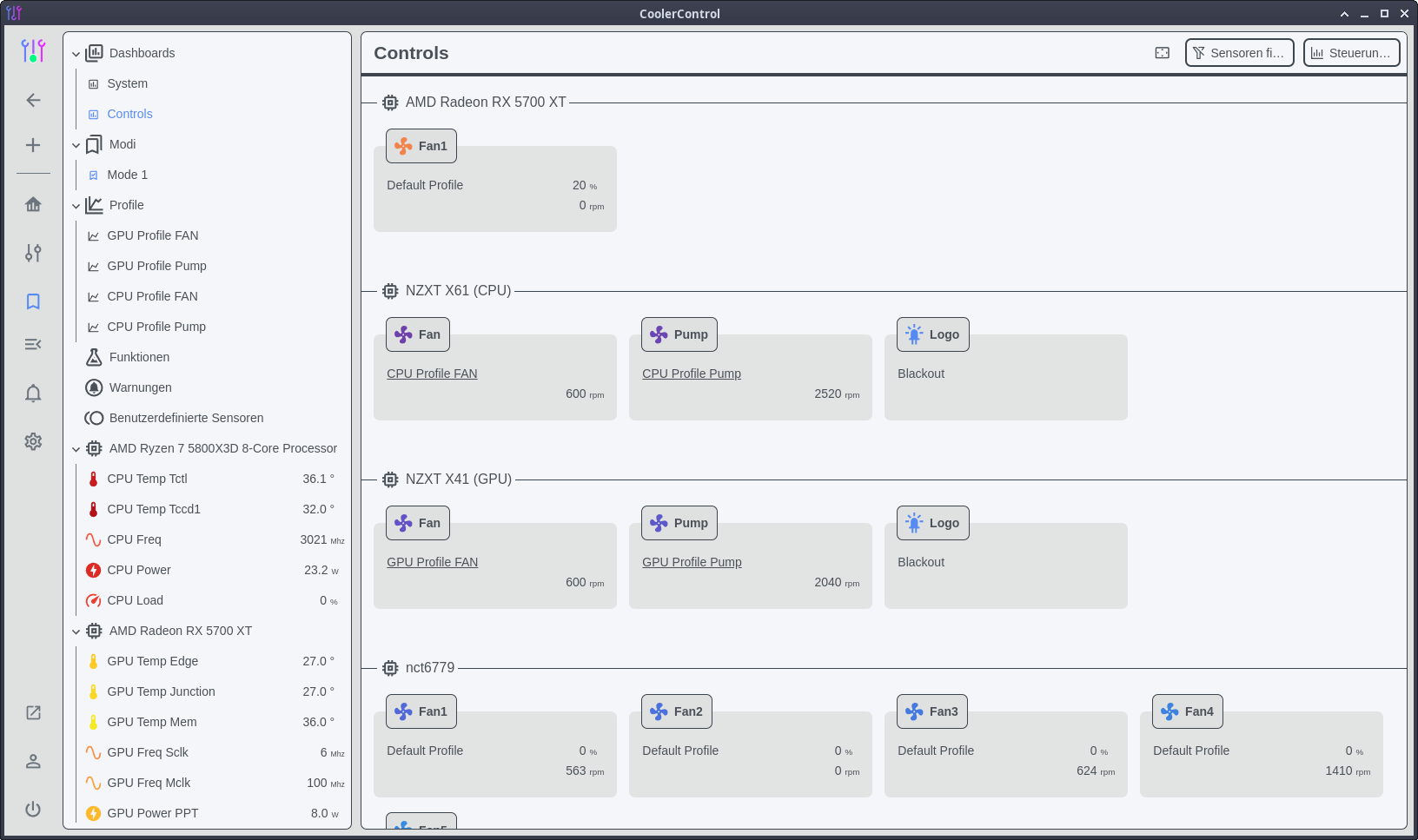Click the Fan1 chip under nct6779

point(421,711)
